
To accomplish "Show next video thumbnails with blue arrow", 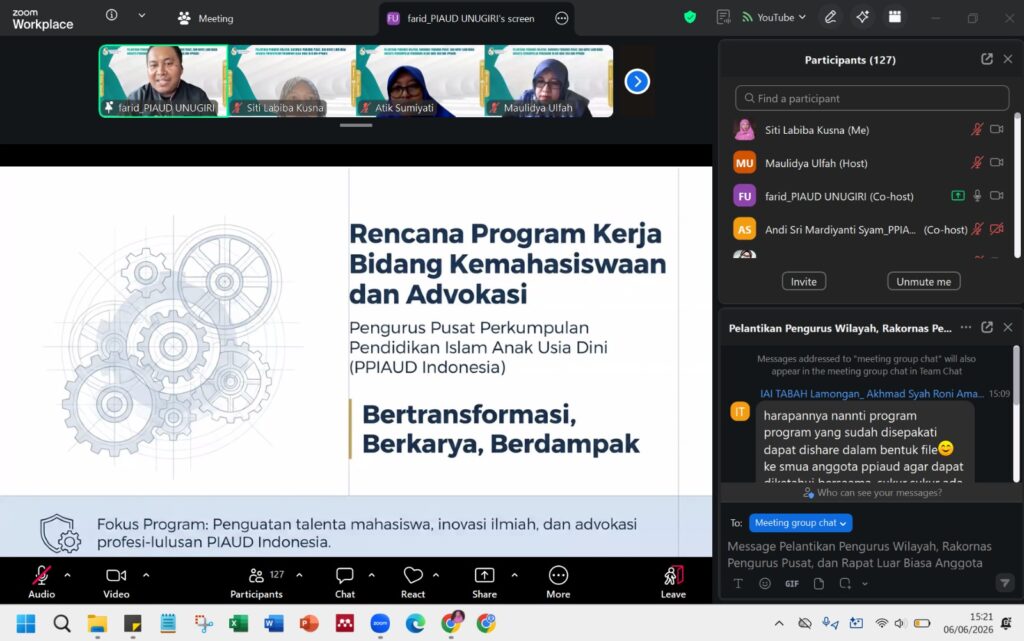I will tap(637, 82).
